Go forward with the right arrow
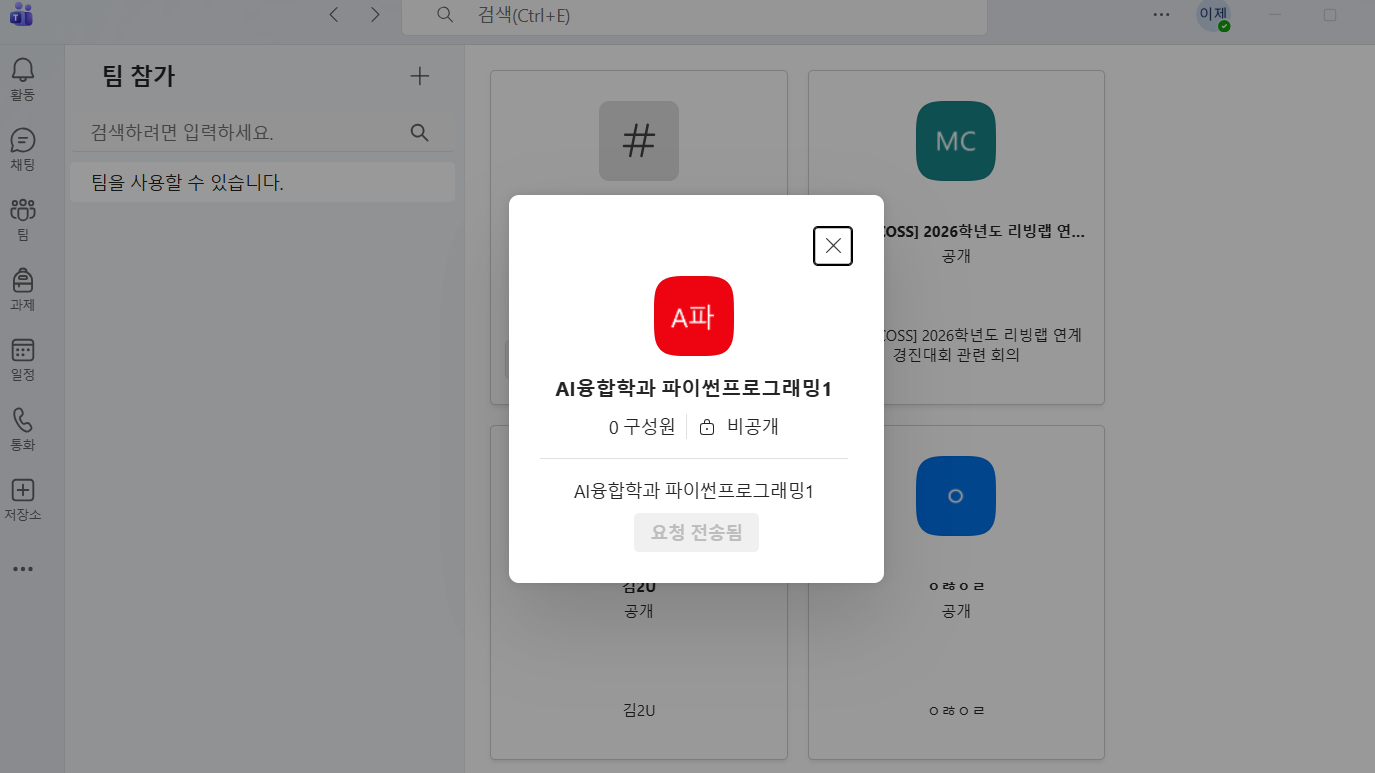 pos(375,15)
